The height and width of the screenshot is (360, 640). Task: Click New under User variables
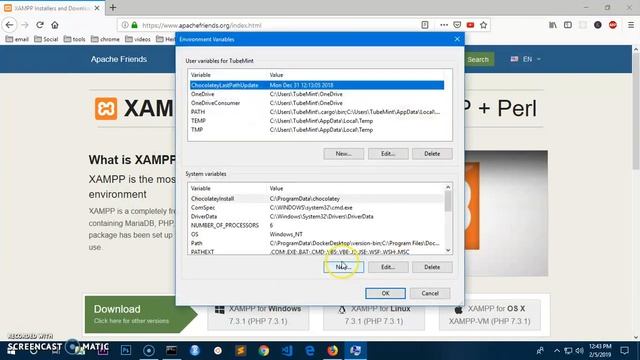pos(343,154)
